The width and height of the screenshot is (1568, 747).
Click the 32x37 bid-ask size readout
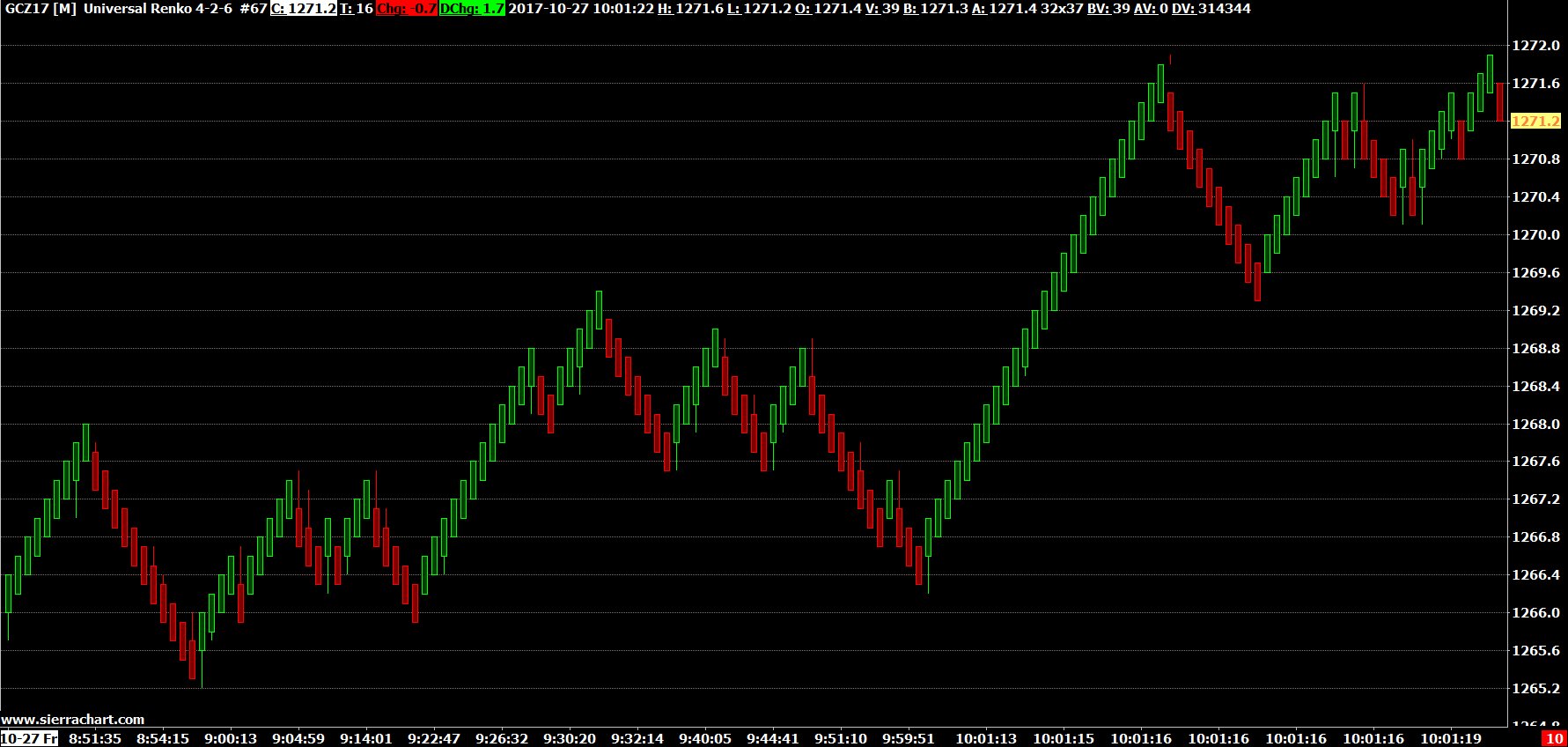click(1062, 9)
